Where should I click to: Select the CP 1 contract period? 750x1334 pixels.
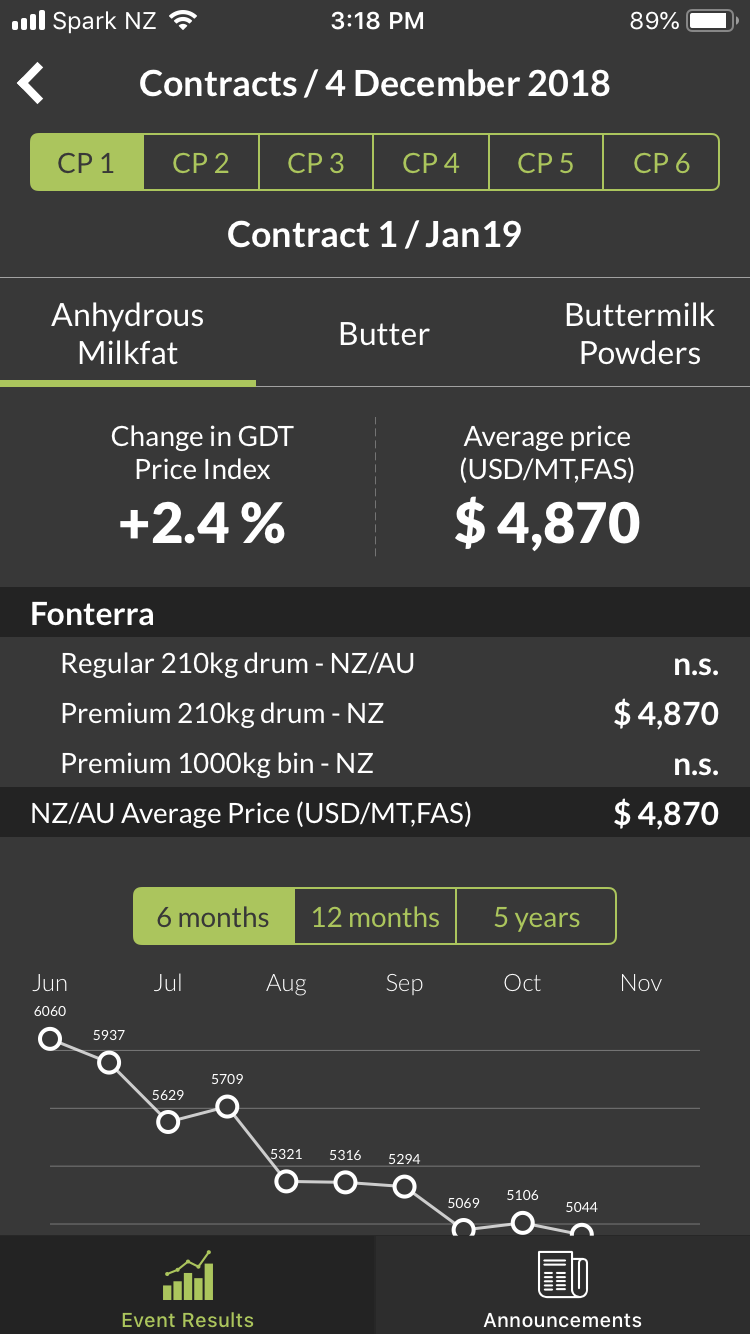point(87,162)
